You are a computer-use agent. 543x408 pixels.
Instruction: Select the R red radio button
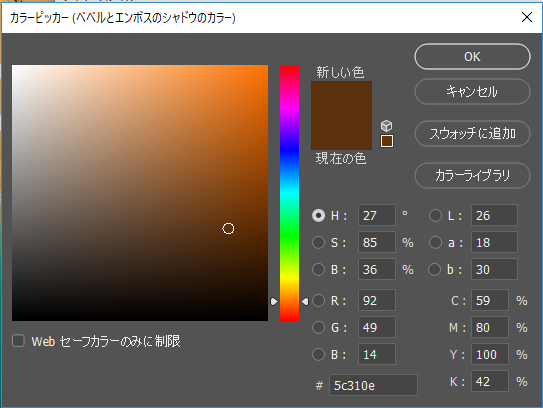pyautogui.click(x=318, y=300)
